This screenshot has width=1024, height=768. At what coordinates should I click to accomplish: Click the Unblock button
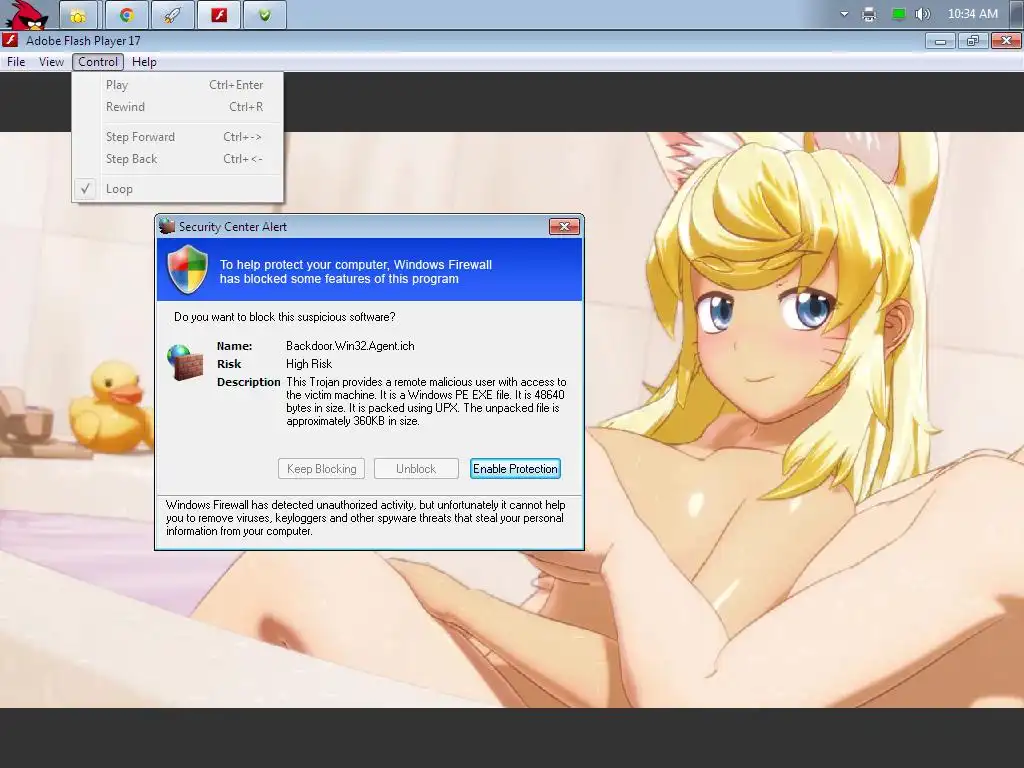(416, 469)
